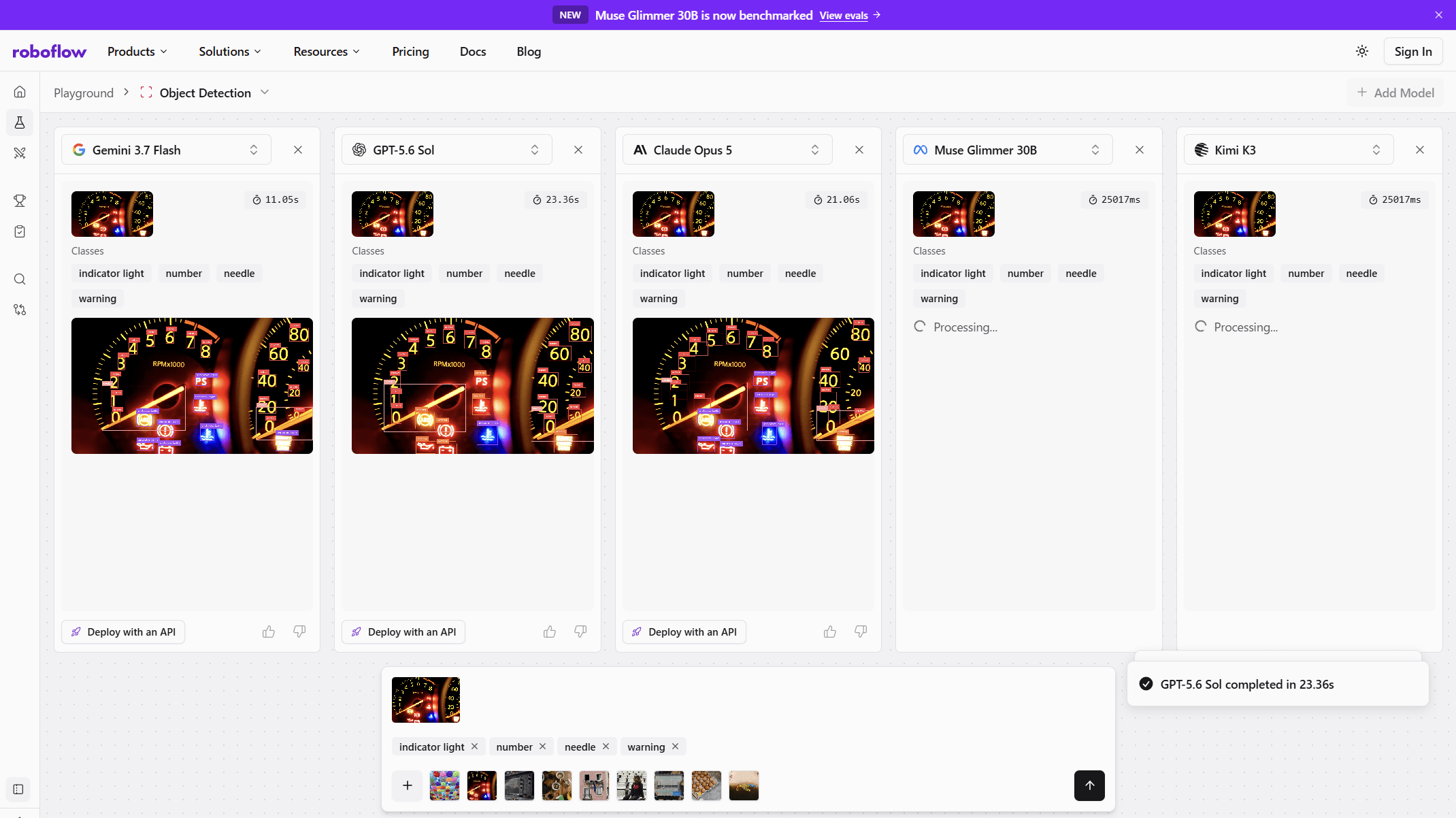Open the crossed swords arena sidebar icon
The height and width of the screenshot is (818, 1456).
20,153
